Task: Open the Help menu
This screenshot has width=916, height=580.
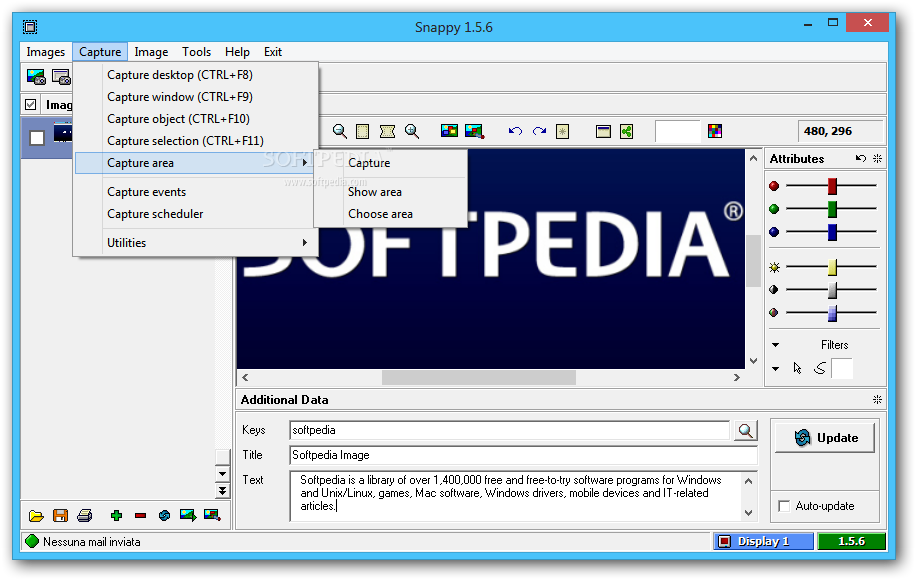Action: pos(237,51)
